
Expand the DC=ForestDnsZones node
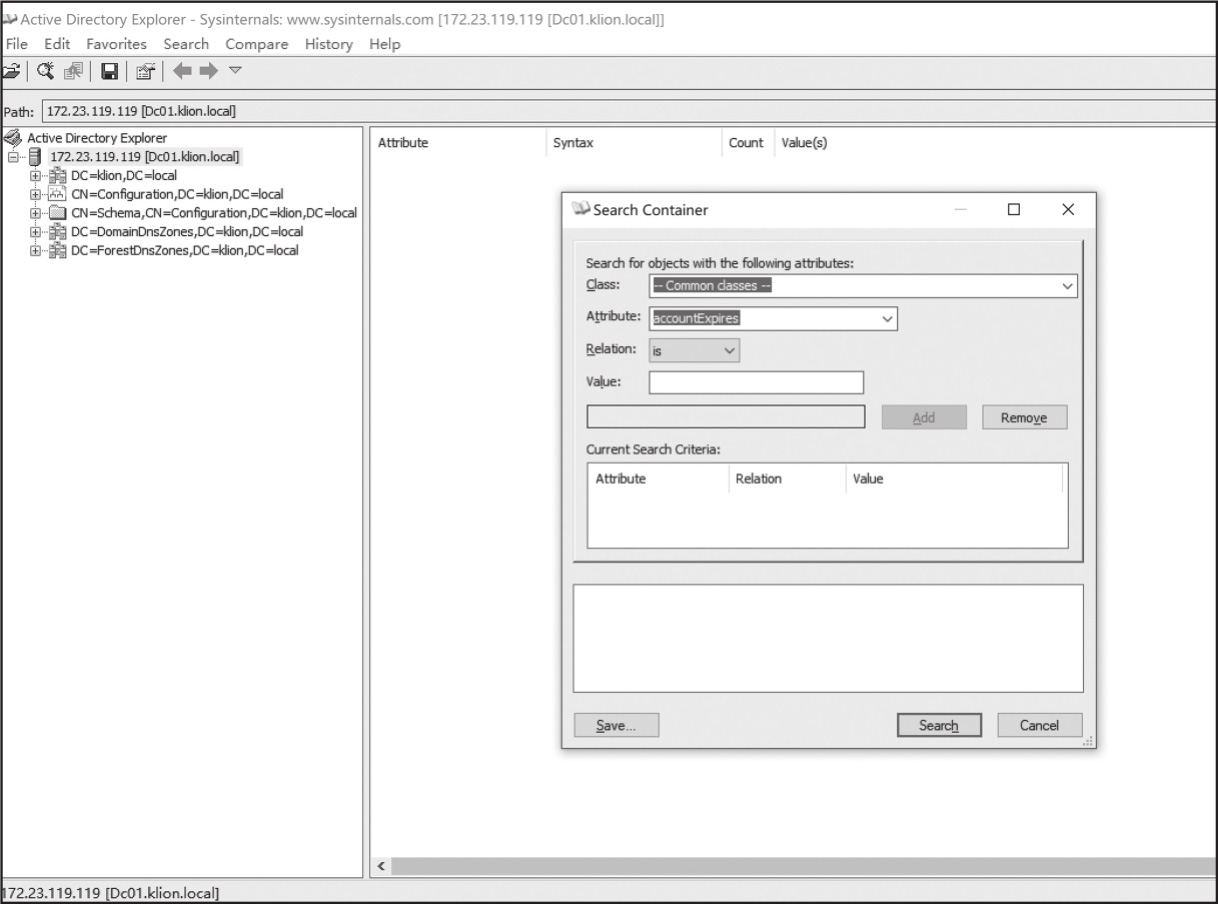click(x=36, y=250)
